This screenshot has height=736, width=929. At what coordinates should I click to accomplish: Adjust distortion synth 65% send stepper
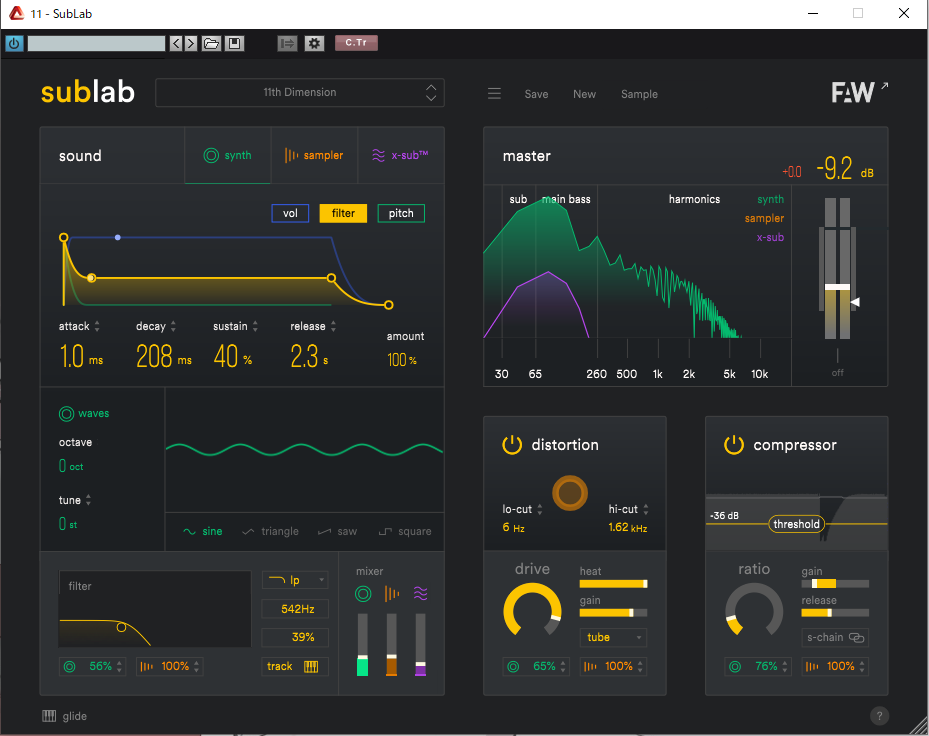563,666
